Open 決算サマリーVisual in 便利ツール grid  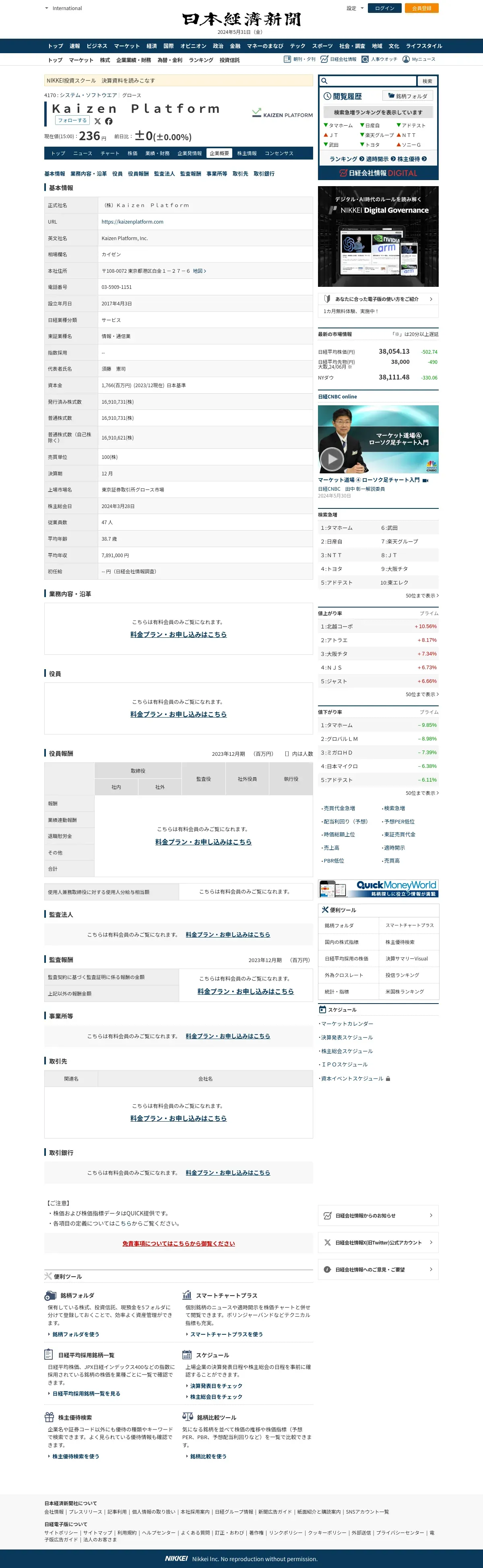[x=407, y=958]
